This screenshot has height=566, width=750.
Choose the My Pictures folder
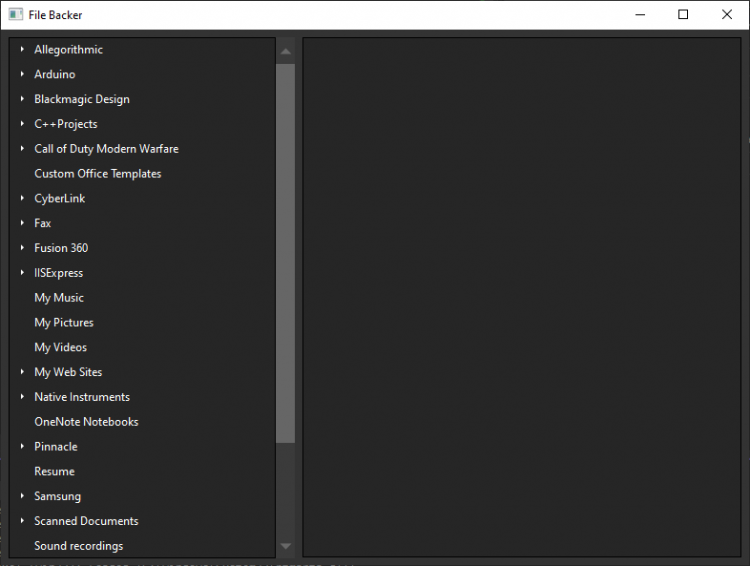pyautogui.click(x=64, y=323)
